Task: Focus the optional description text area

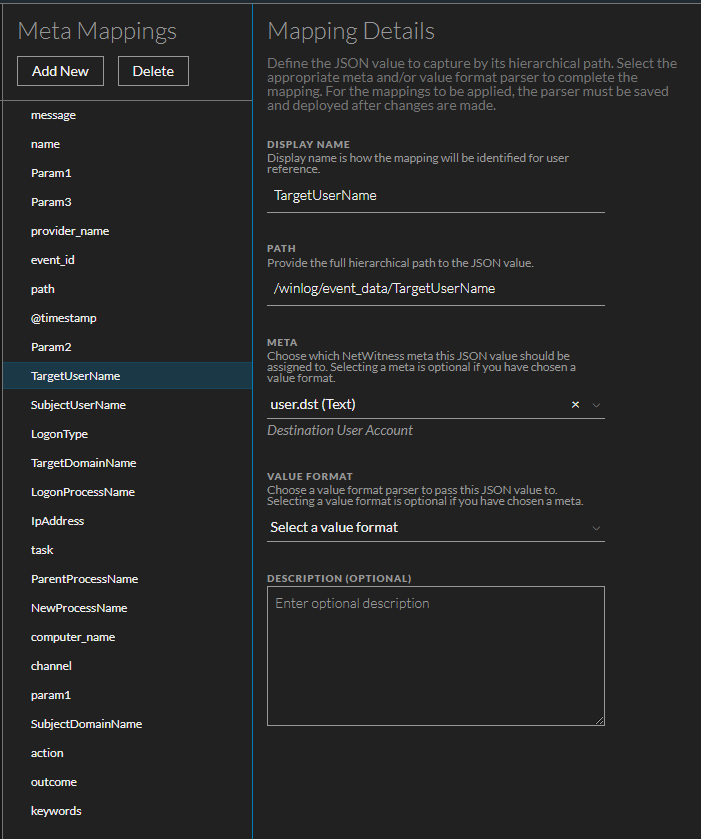Action: 435,655
